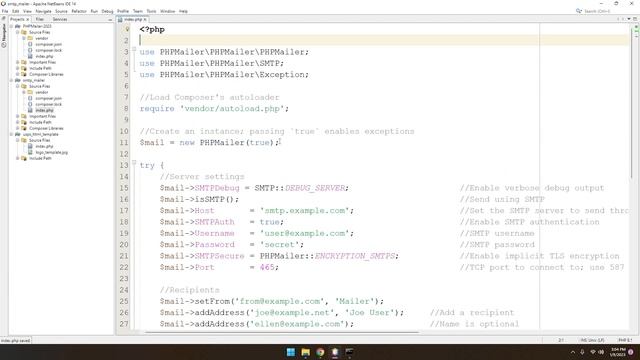Screen dimensions: 640x360
Task: Collapse Source Files under PHPMailer-2023
Action: click(x=18, y=32)
